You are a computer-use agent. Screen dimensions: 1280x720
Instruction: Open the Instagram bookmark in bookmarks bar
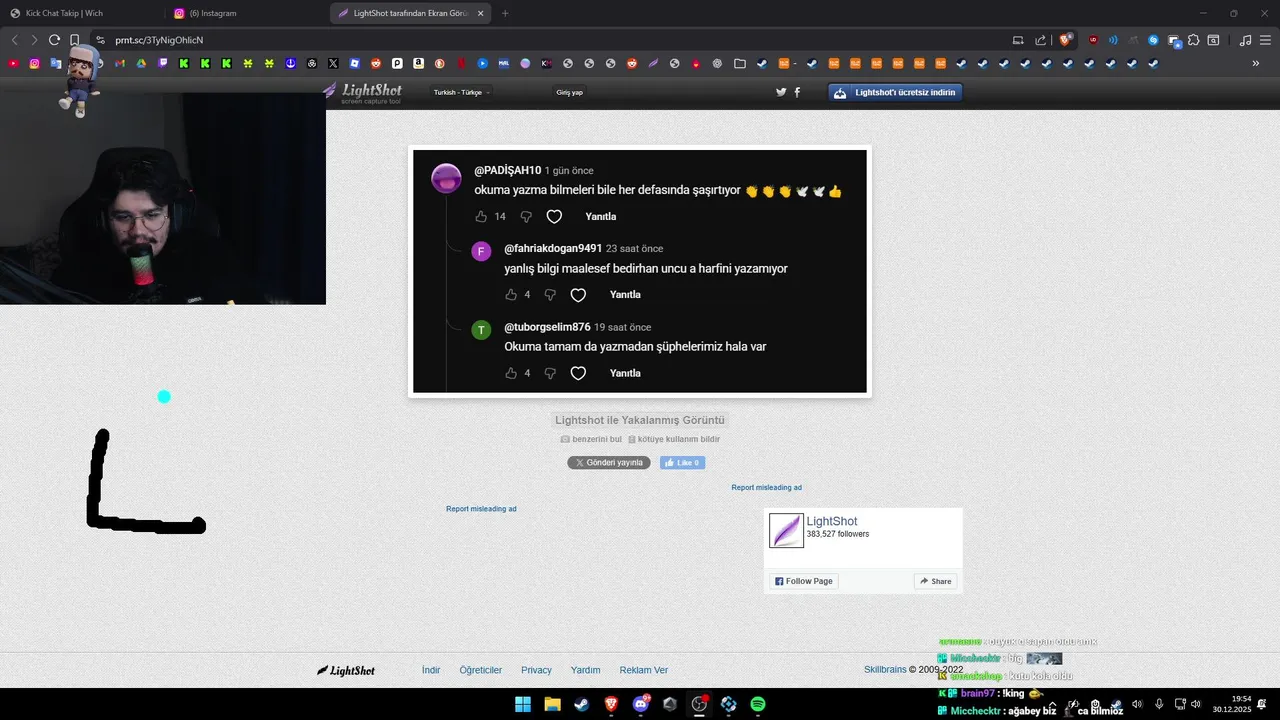click(34, 63)
